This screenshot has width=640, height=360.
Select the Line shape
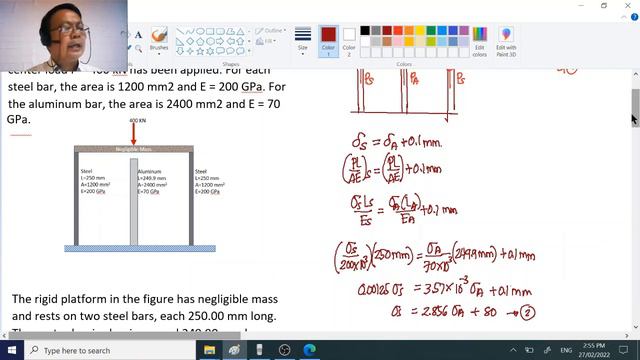coord(180,31)
